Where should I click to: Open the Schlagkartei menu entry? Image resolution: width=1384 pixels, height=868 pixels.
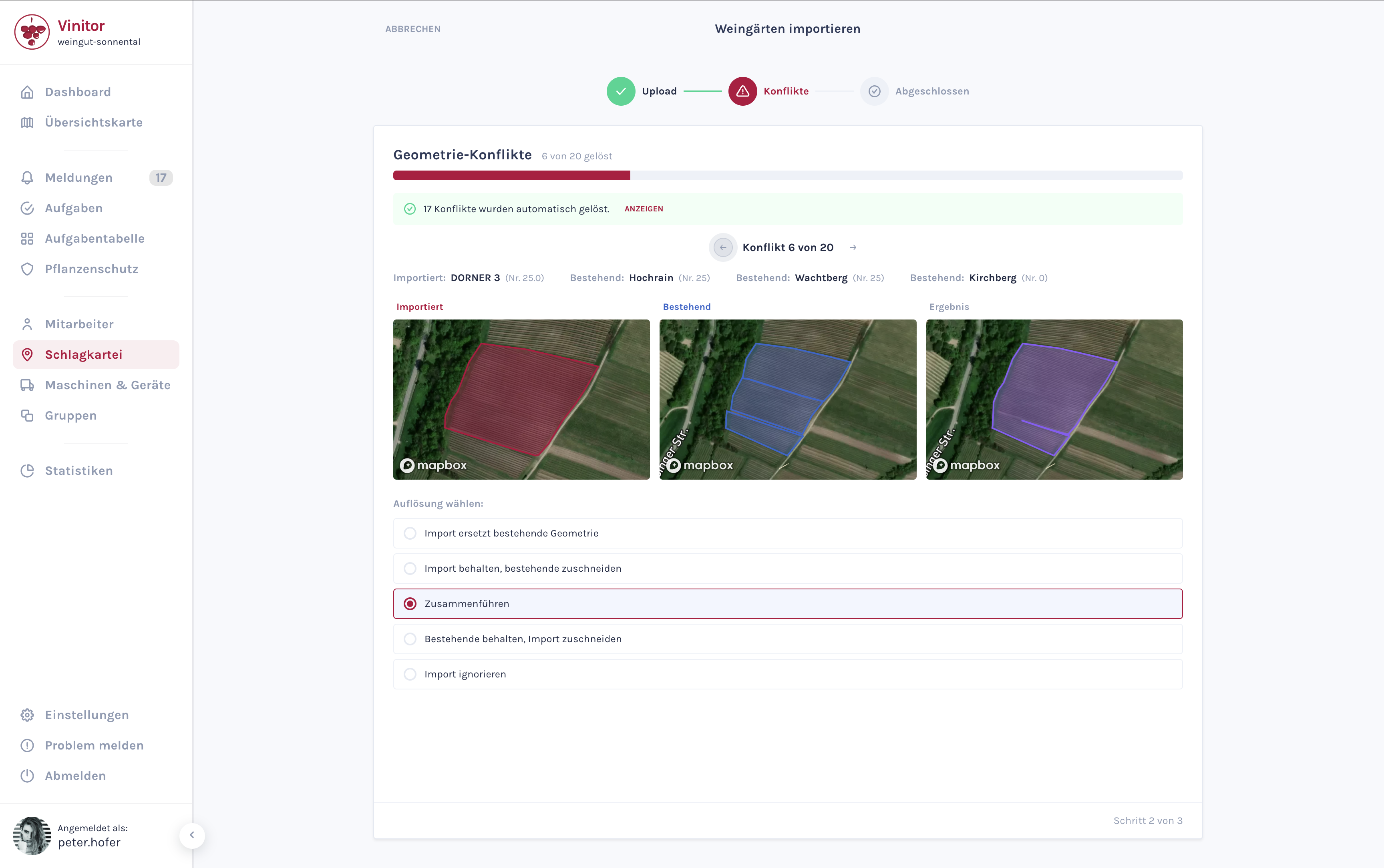84,354
